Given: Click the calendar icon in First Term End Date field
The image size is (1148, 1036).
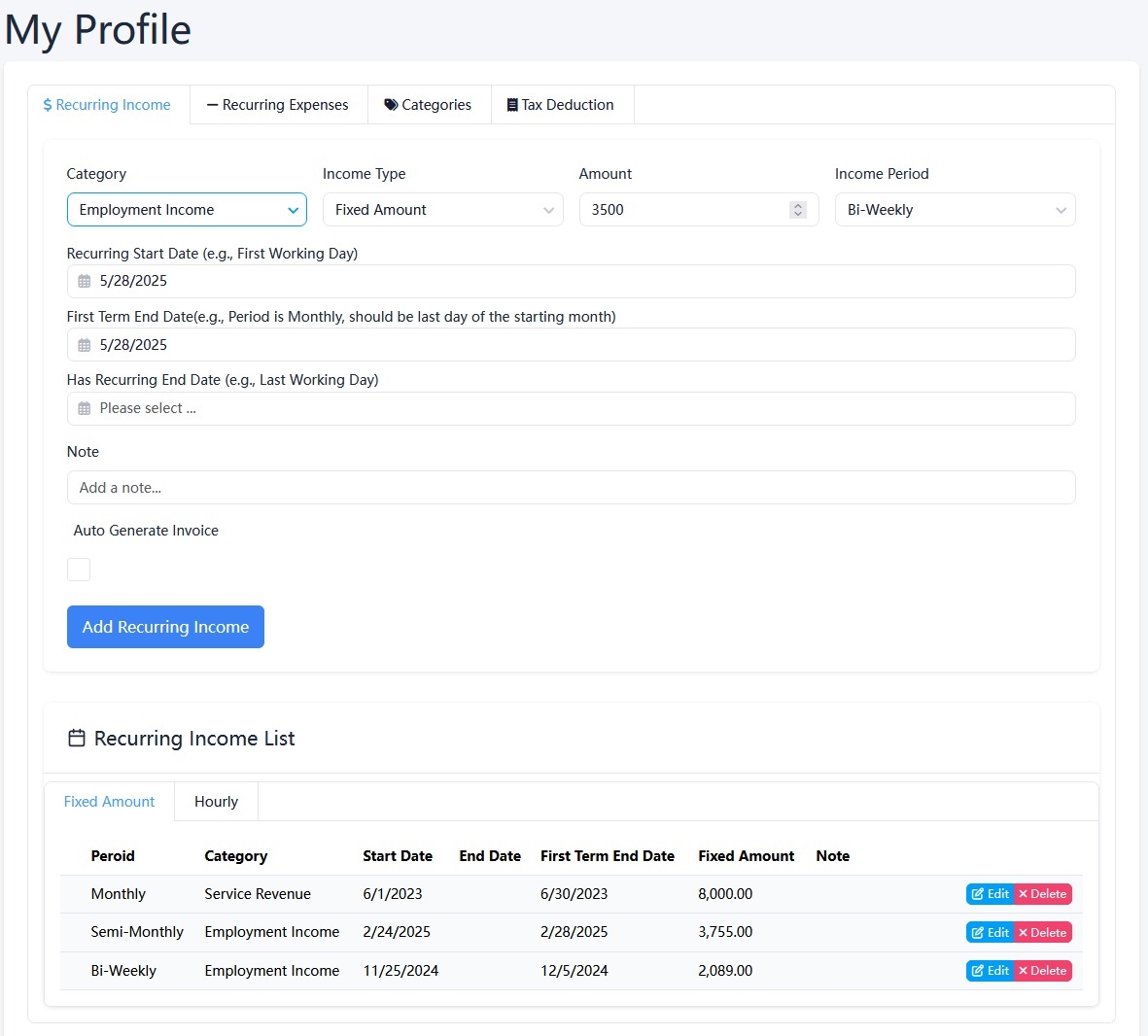Looking at the screenshot, I should [x=83, y=344].
